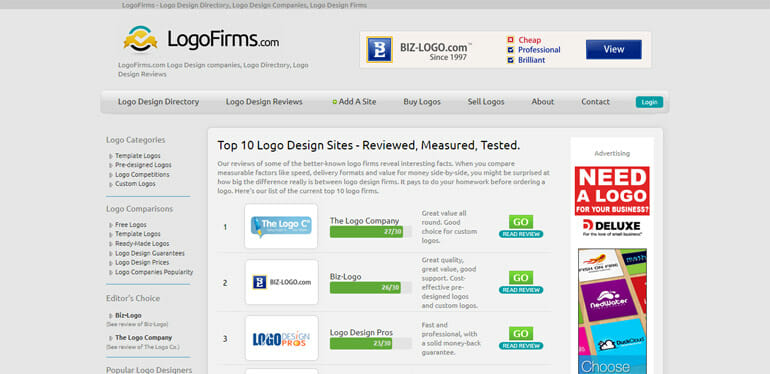
Task: Click the Biz-Logo title in ranking
Action: (x=345, y=276)
